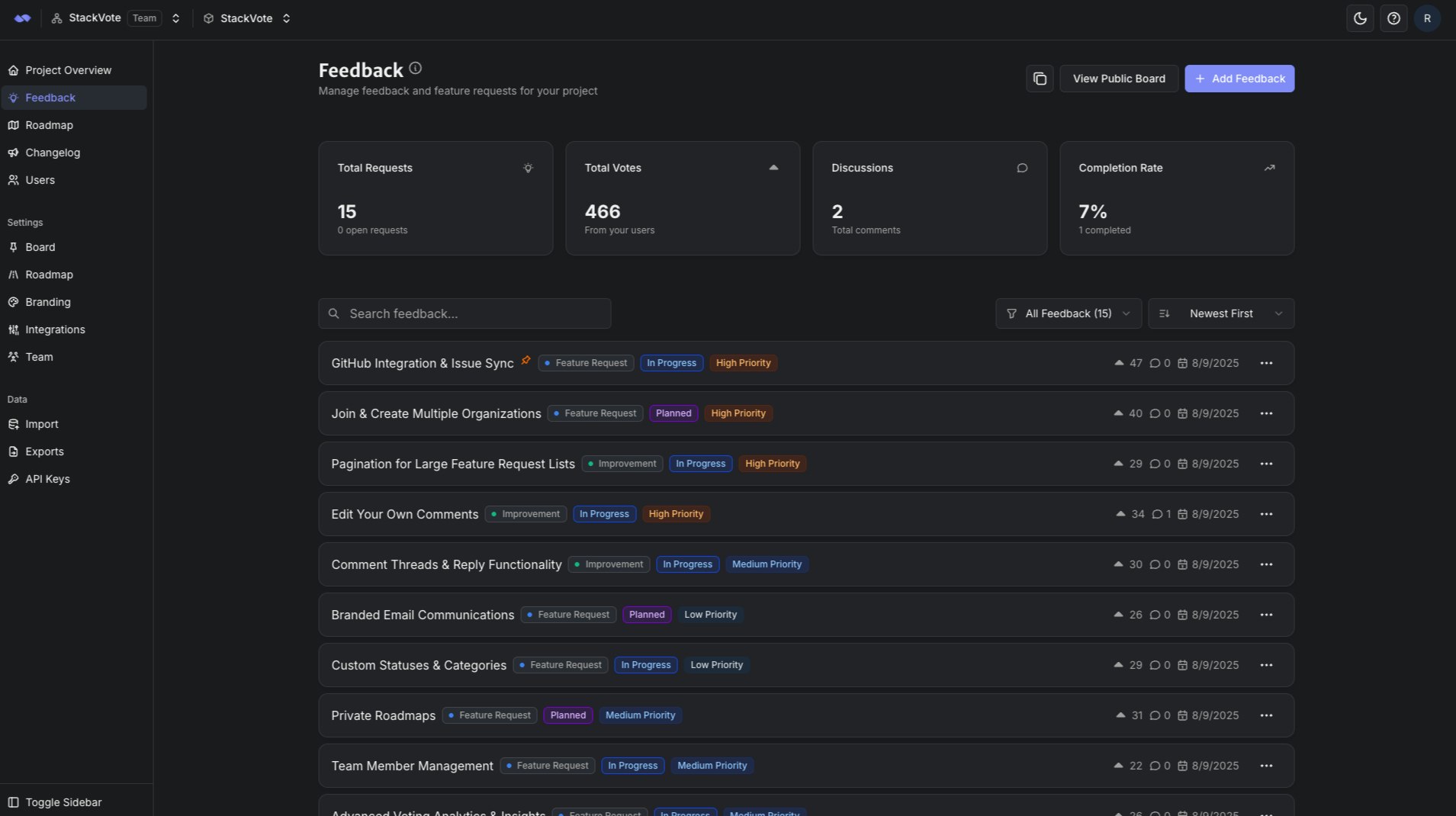The height and width of the screenshot is (816, 1456).
Task: Select the API Keys icon
Action: (x=14, y=478)
